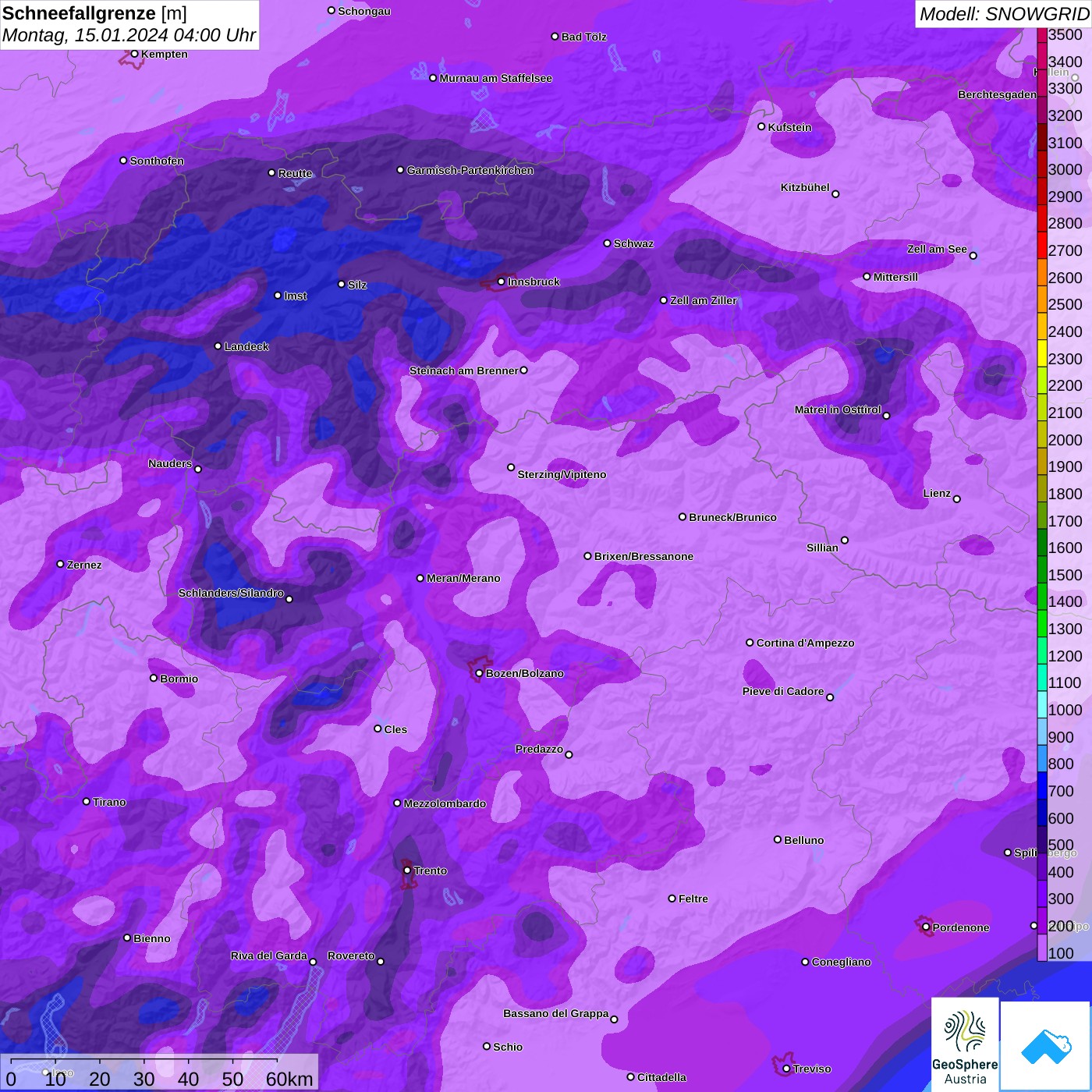Viewport: 1092px width, 1092px height.
Task: Click the Bormio location dot
Action: [154, 678]
